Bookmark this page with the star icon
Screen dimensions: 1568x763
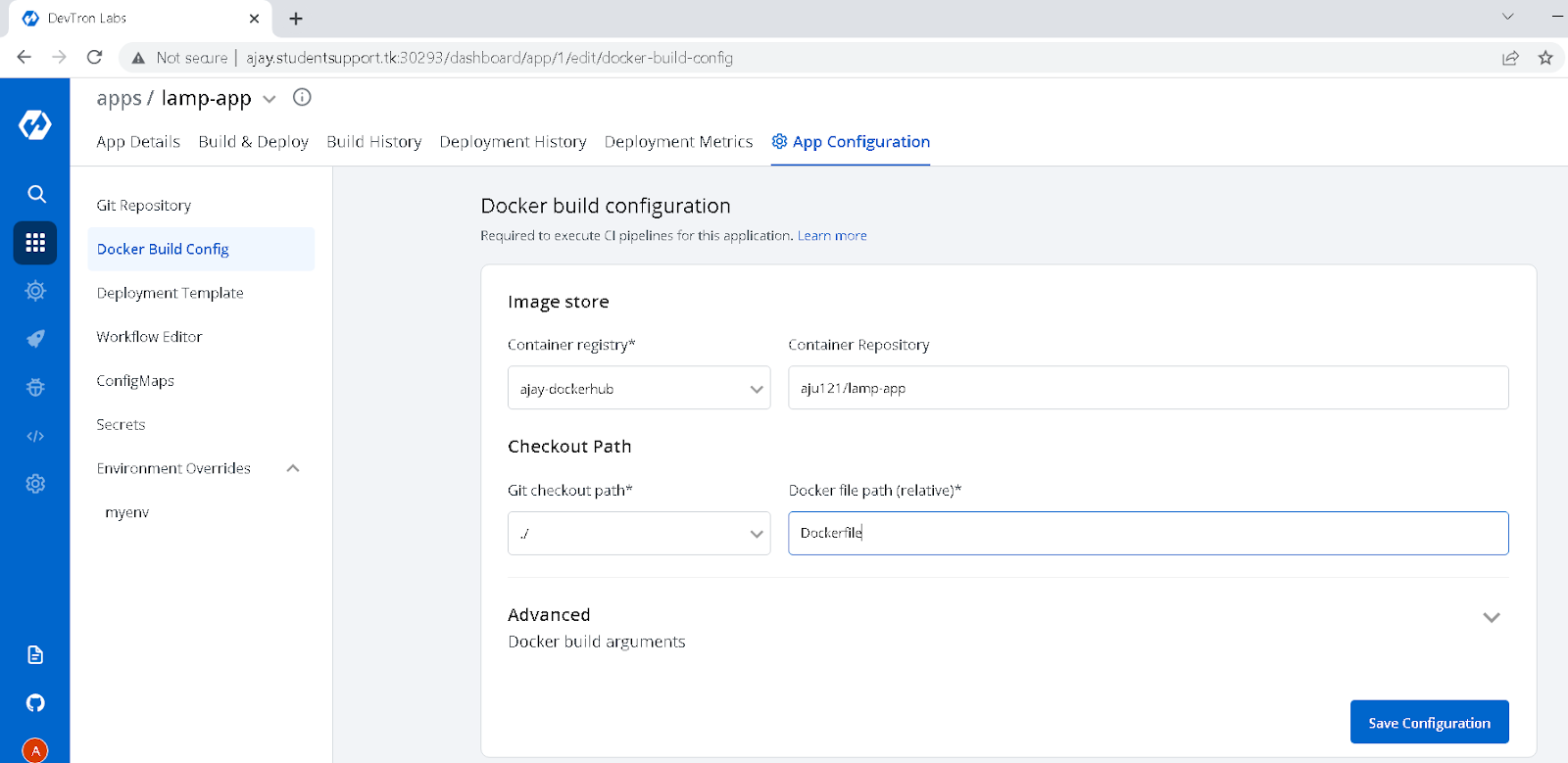(x=1545, y=58)
